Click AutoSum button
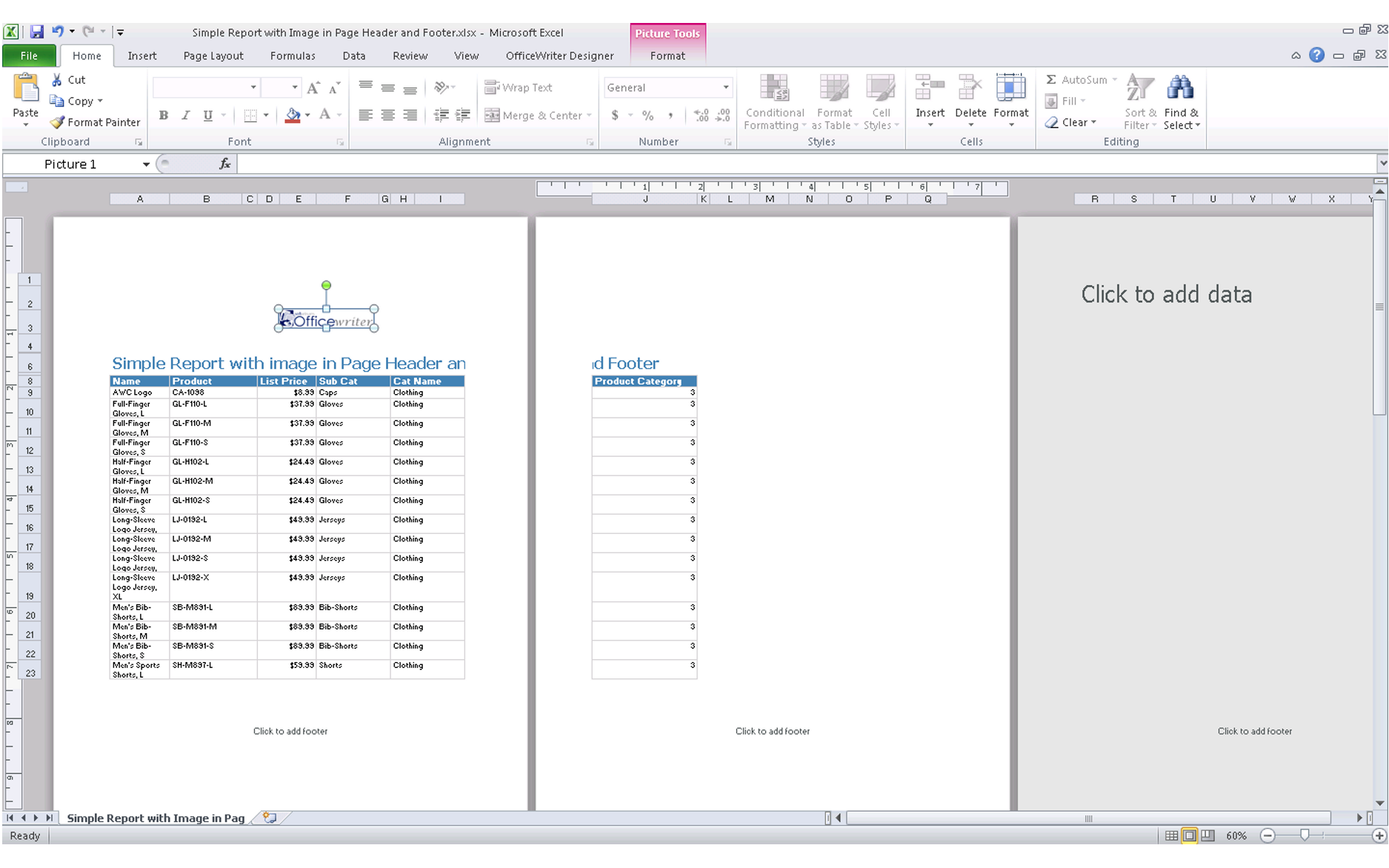 1081,80
